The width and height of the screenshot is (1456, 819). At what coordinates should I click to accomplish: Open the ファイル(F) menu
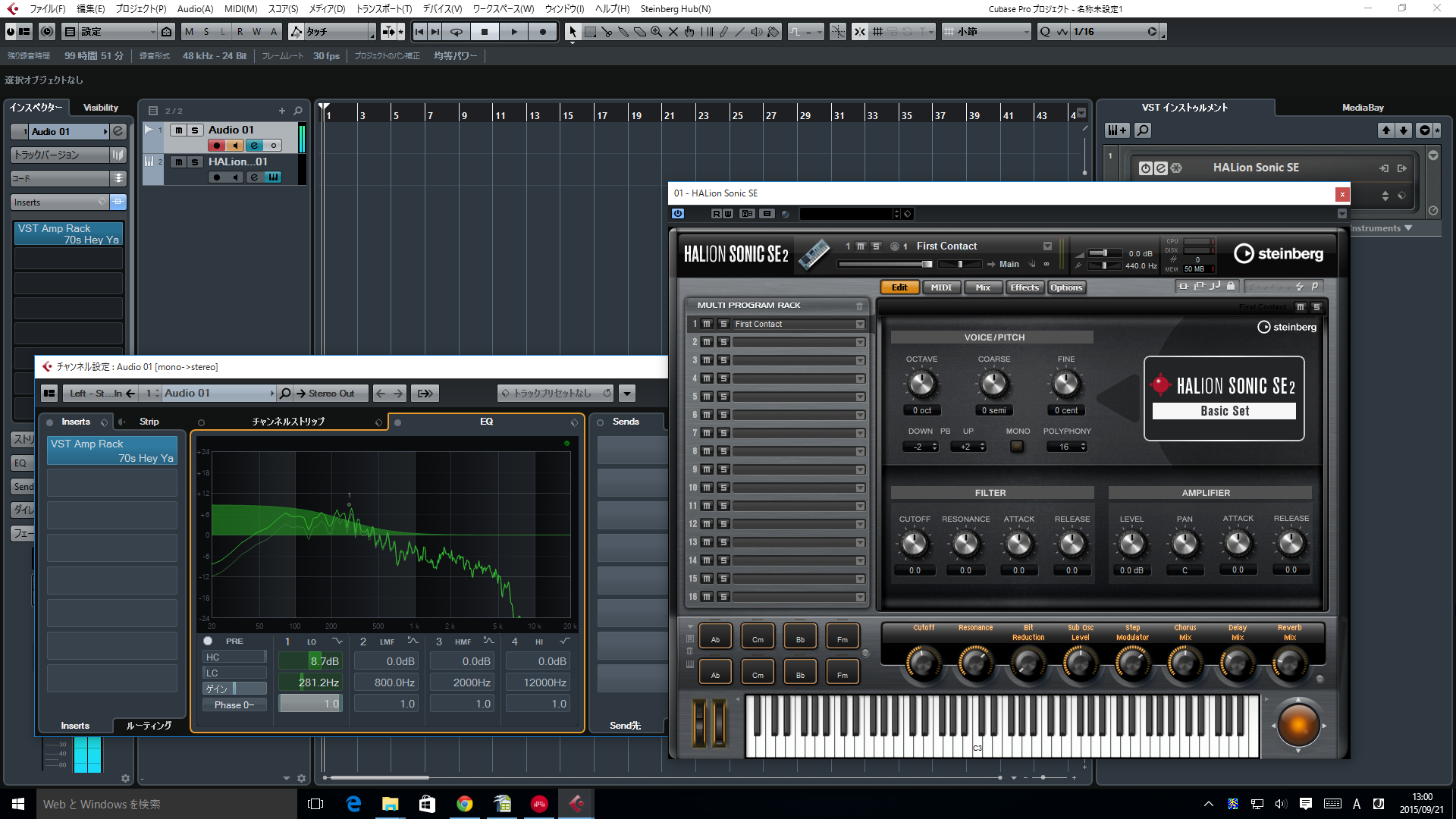[x=48, y=9]
